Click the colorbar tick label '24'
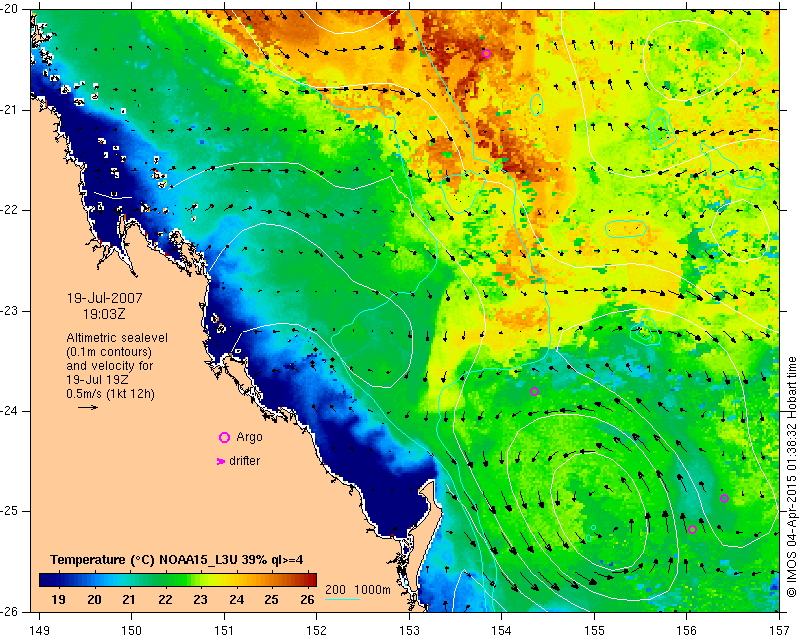Screen dimensions: 800x640 (236, 599)
